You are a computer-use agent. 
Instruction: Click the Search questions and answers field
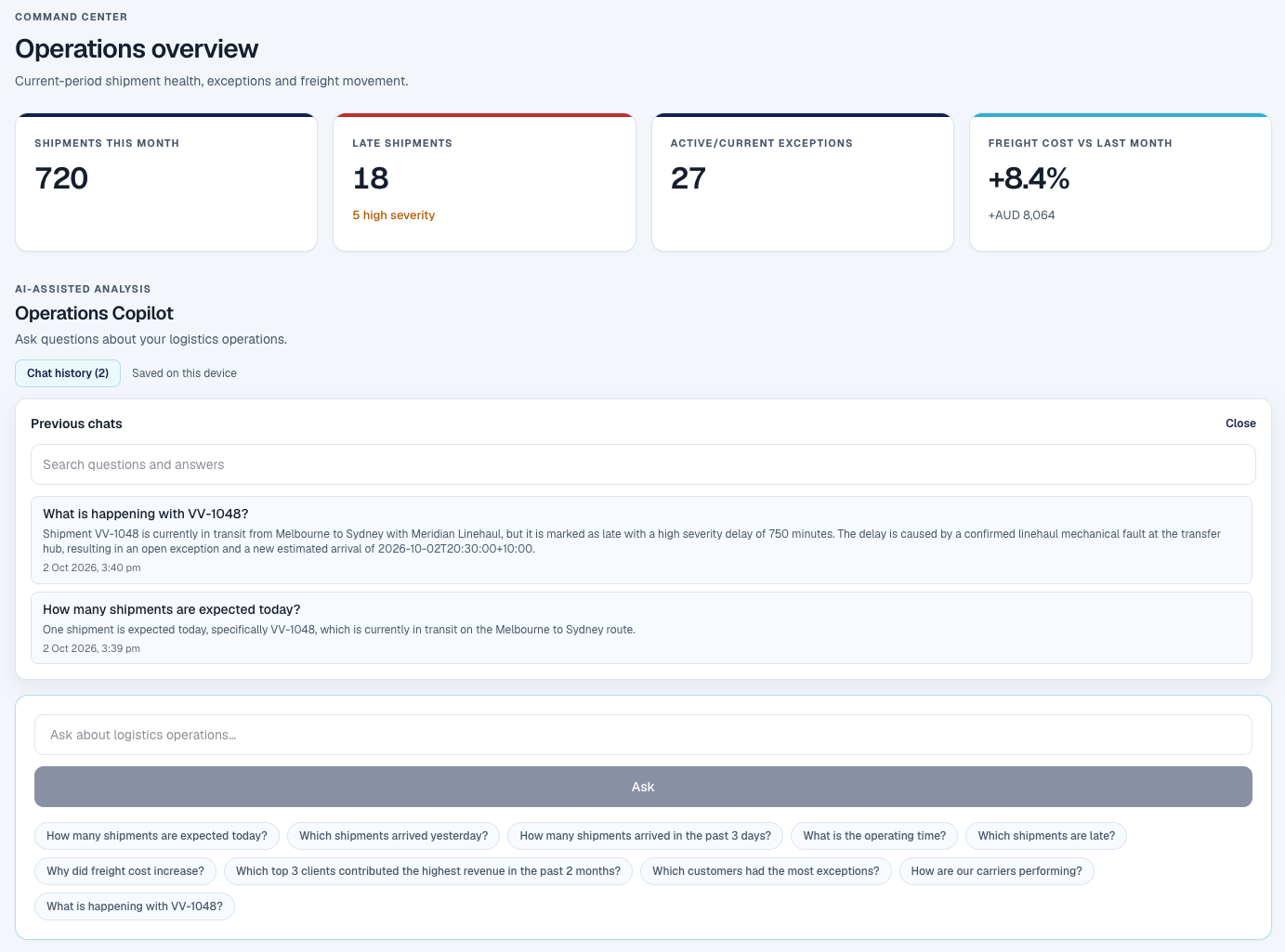point(643,464)
